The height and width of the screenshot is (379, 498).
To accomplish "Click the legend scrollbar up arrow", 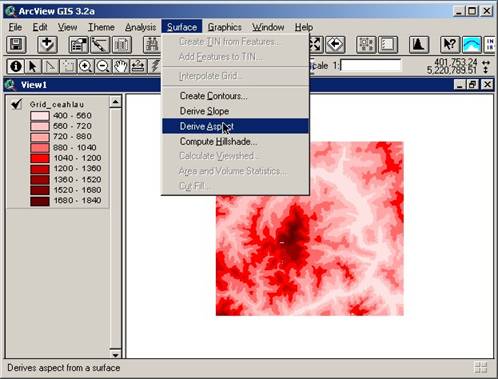I will [115, 101].
